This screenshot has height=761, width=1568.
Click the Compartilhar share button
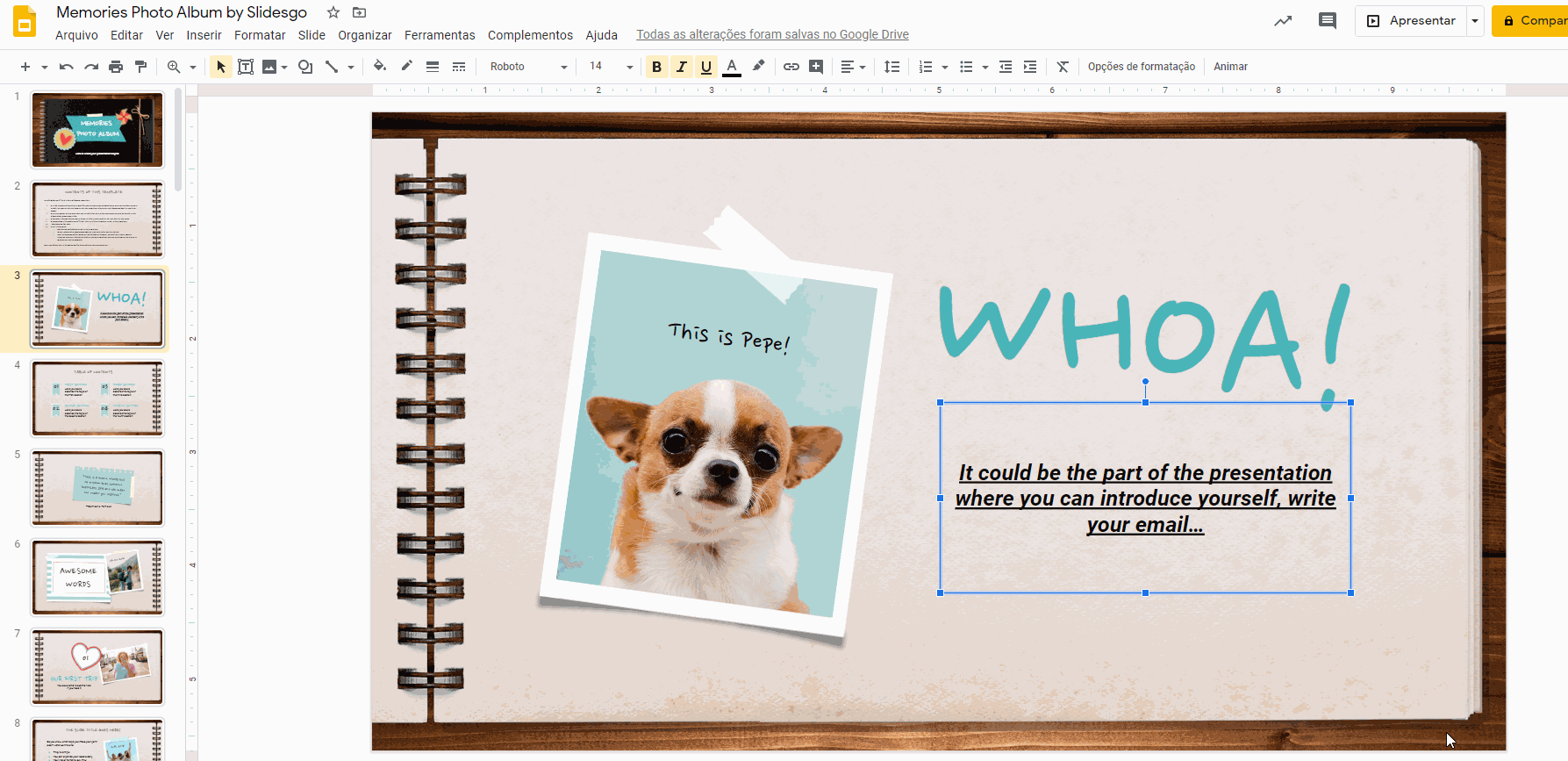tap(1530, 20)
